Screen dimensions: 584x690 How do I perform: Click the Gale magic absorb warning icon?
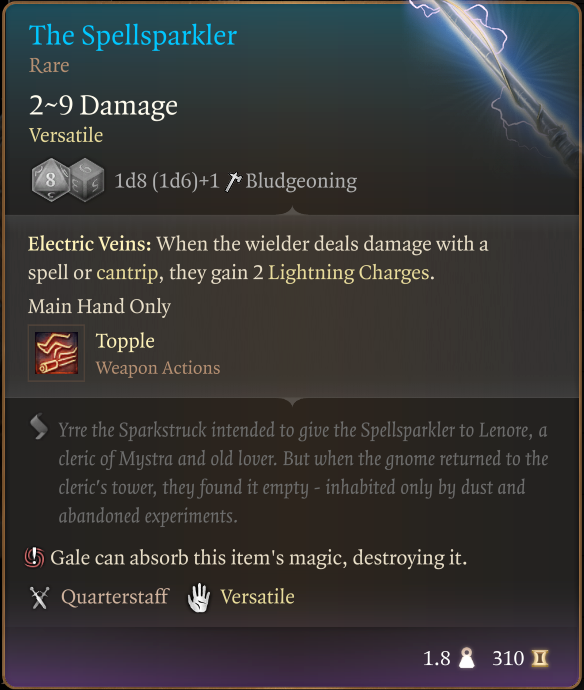pos(34,558)
